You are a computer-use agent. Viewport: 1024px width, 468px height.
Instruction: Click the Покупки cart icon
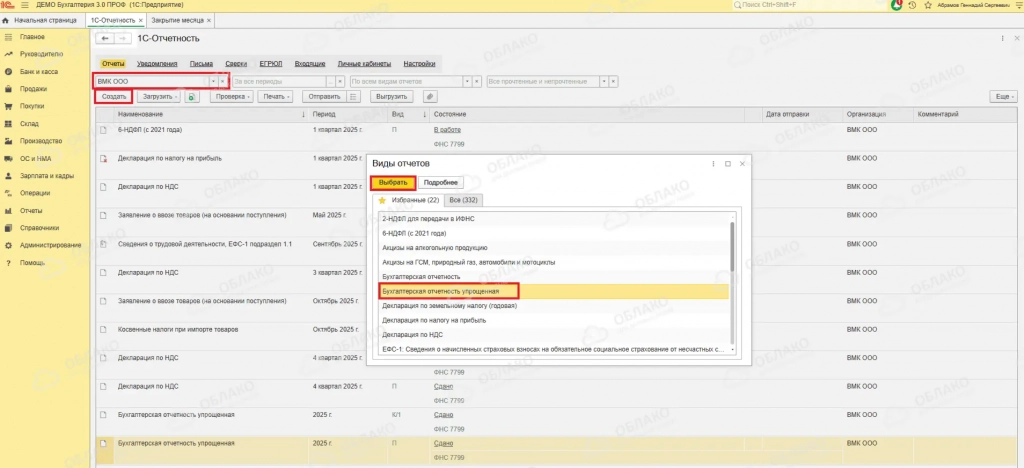pyautogui.click(x=8, y=106)
